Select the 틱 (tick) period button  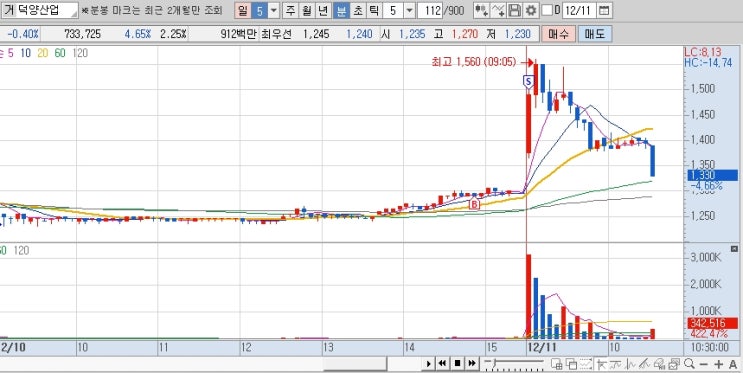374,10
